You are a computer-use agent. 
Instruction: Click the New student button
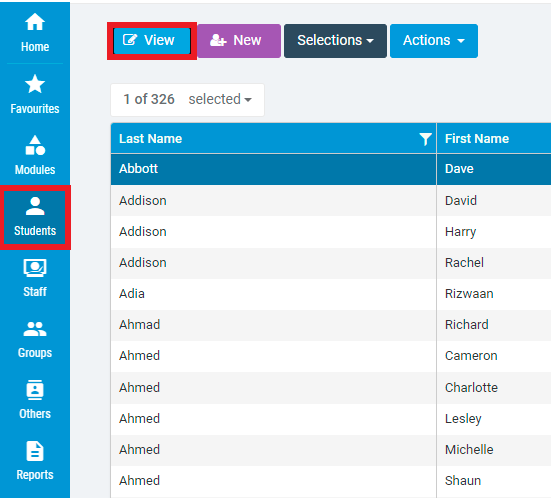(239, 41)
